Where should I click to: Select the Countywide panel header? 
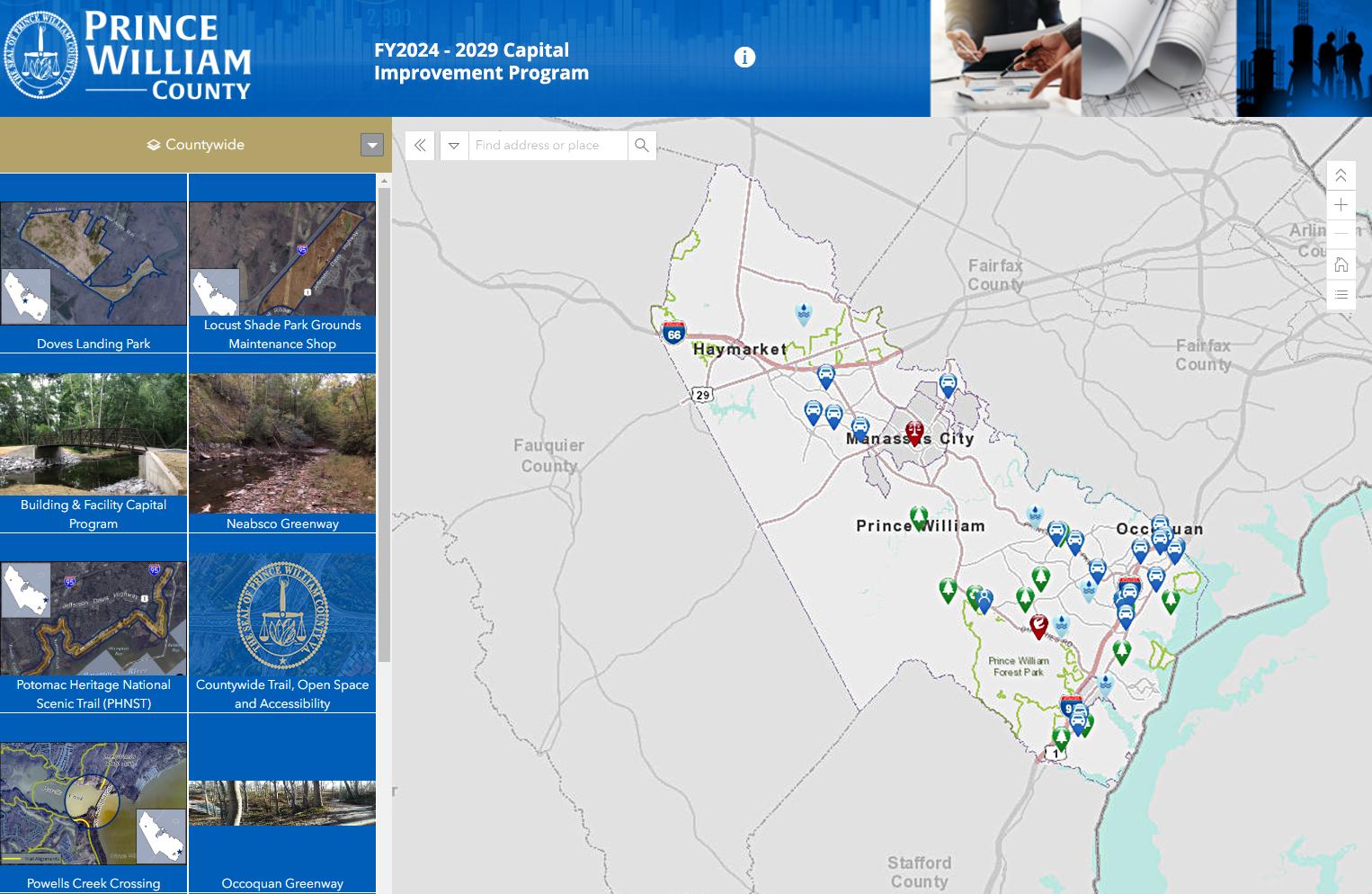[x=196, y=145]
